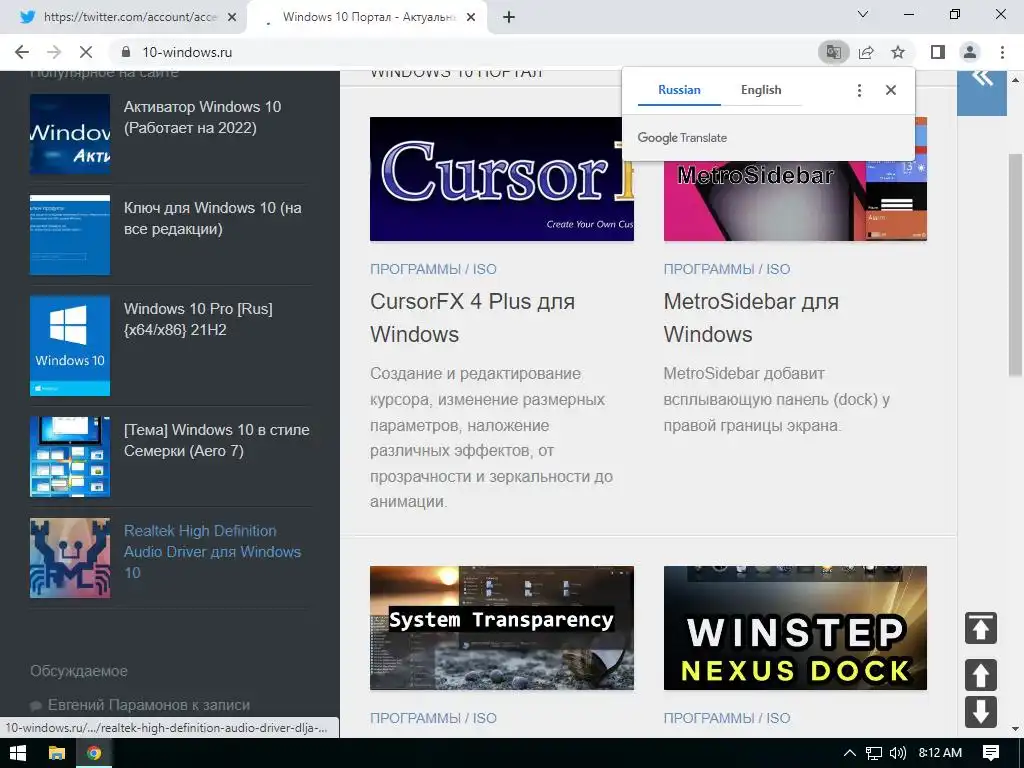Viewport: 1024px width, 768px height.
Task: Open the Активатор Windows 10 article
Action: point(202,117)
